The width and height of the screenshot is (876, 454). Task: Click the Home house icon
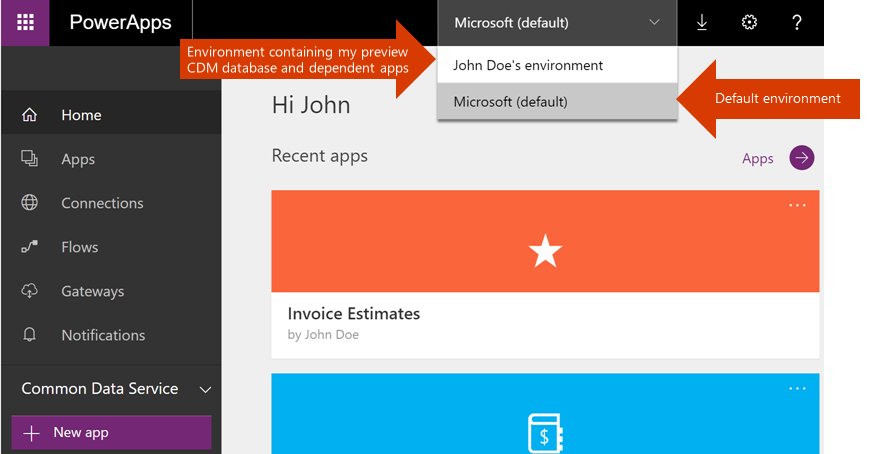29,114
